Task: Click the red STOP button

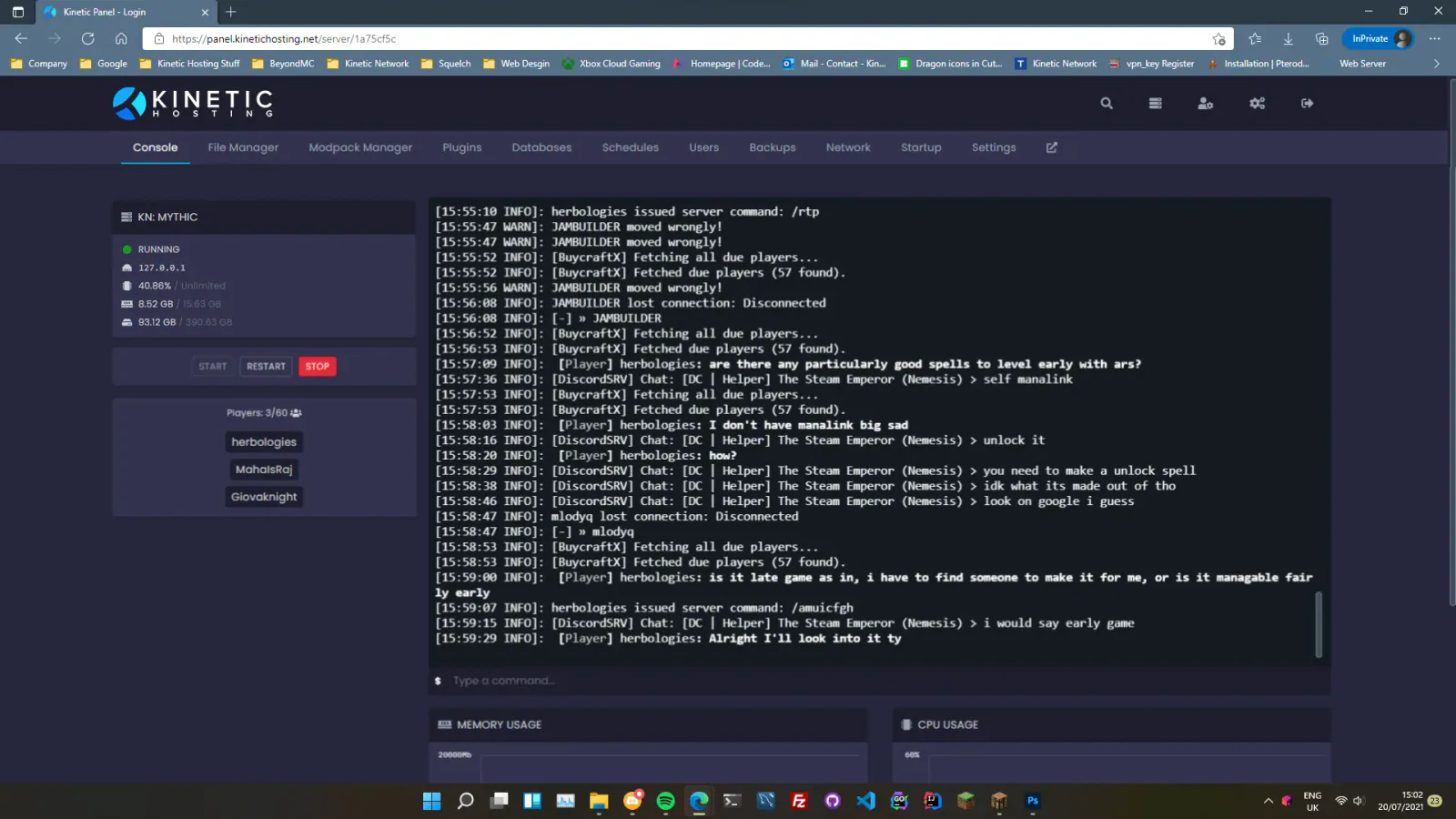Action: click(318, 367)
